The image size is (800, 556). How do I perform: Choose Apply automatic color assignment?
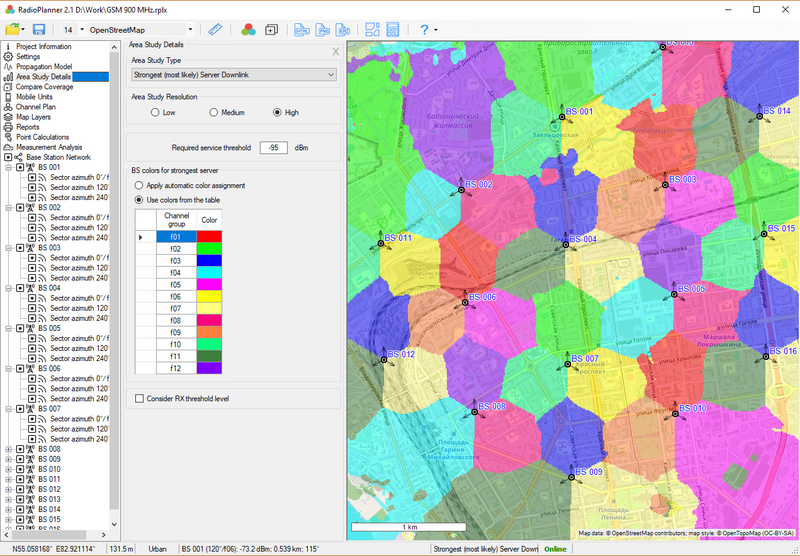point(139,186)
